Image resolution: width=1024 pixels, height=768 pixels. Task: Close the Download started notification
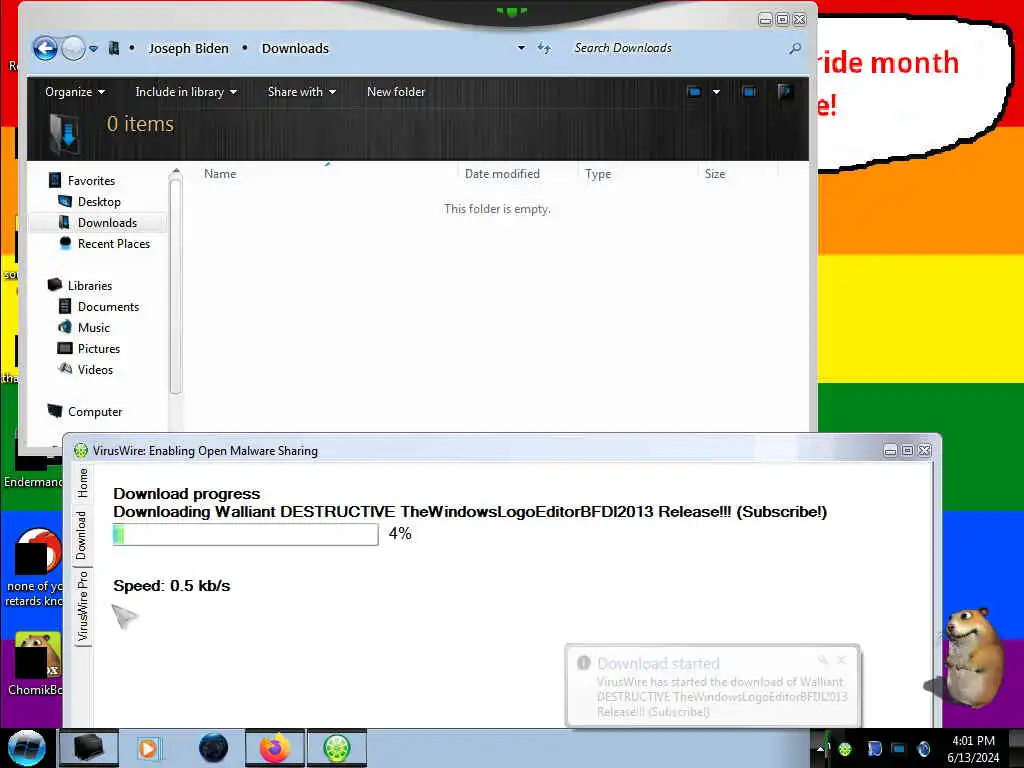tap(842, 660)
